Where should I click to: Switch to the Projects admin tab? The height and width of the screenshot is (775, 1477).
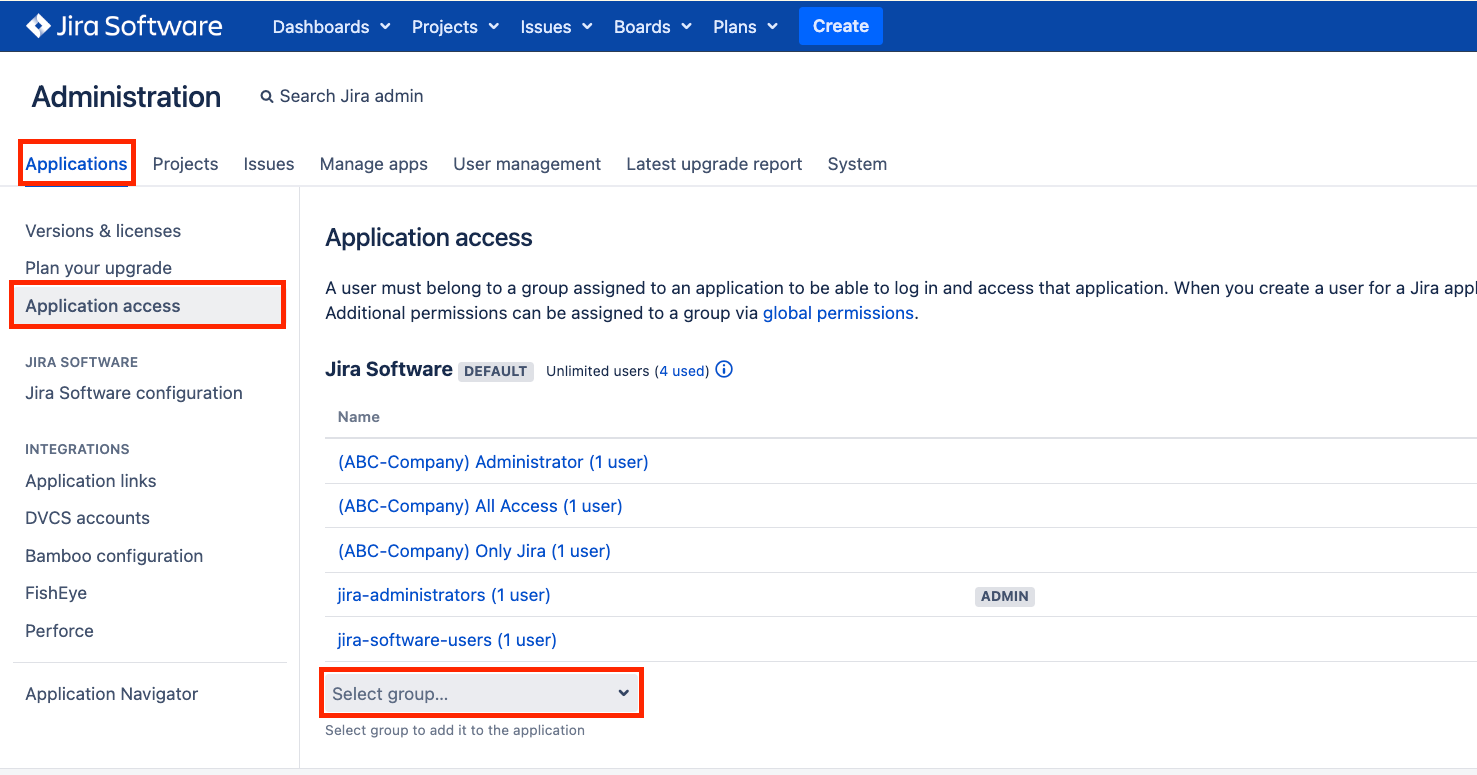point(185,164)
